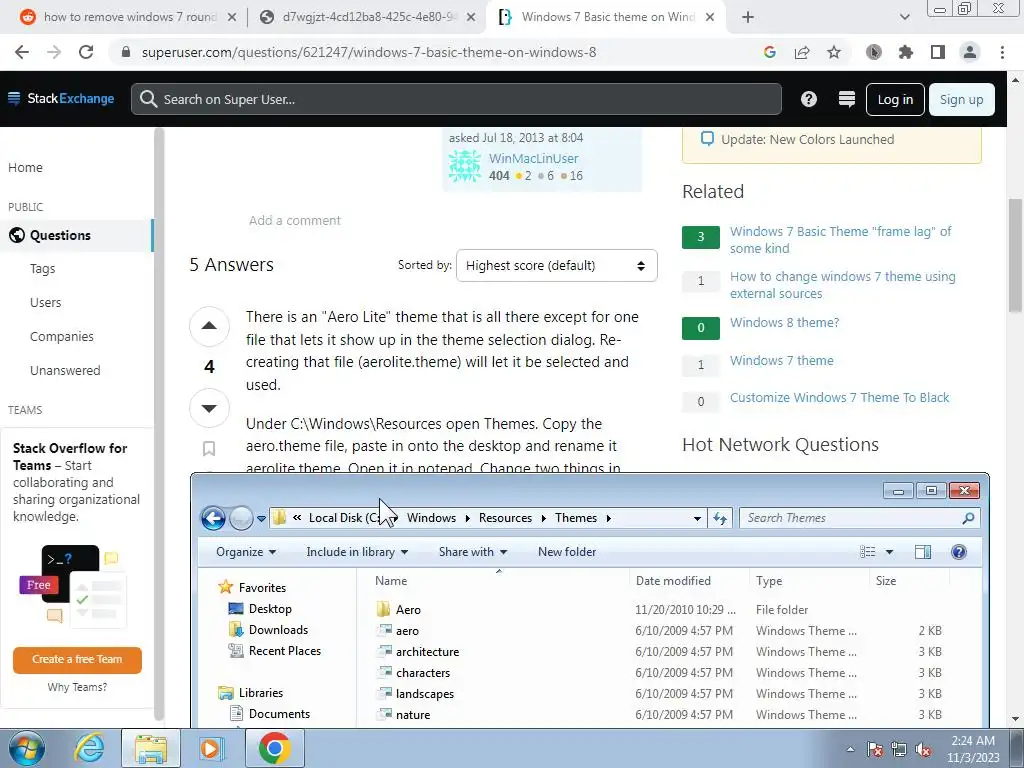Toggle the Explorer preview pane icon
Image resolution: width=1024 pixels, height=768 pixels.
coord(923,552)
